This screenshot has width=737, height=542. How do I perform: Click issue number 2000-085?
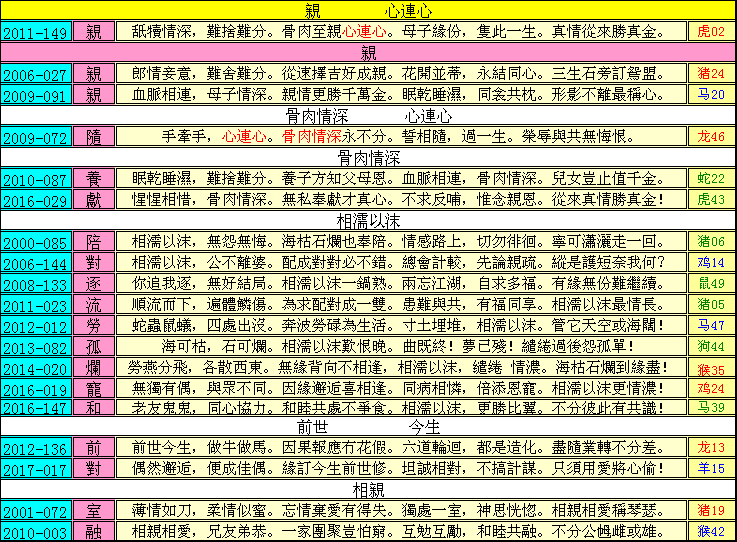(x=36, y=242)
